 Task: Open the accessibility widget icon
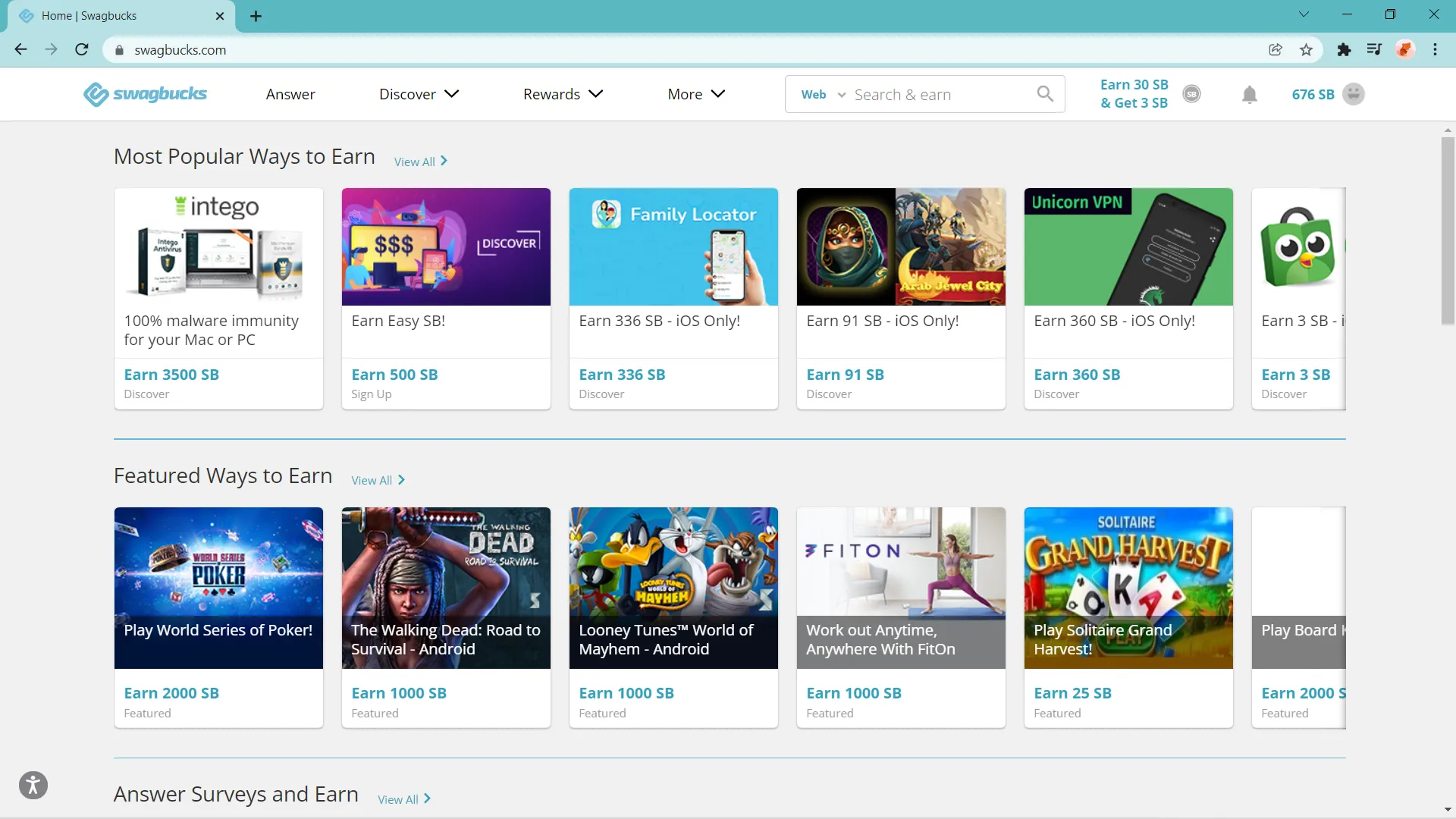pyautogui.click(x=33, y=785)
